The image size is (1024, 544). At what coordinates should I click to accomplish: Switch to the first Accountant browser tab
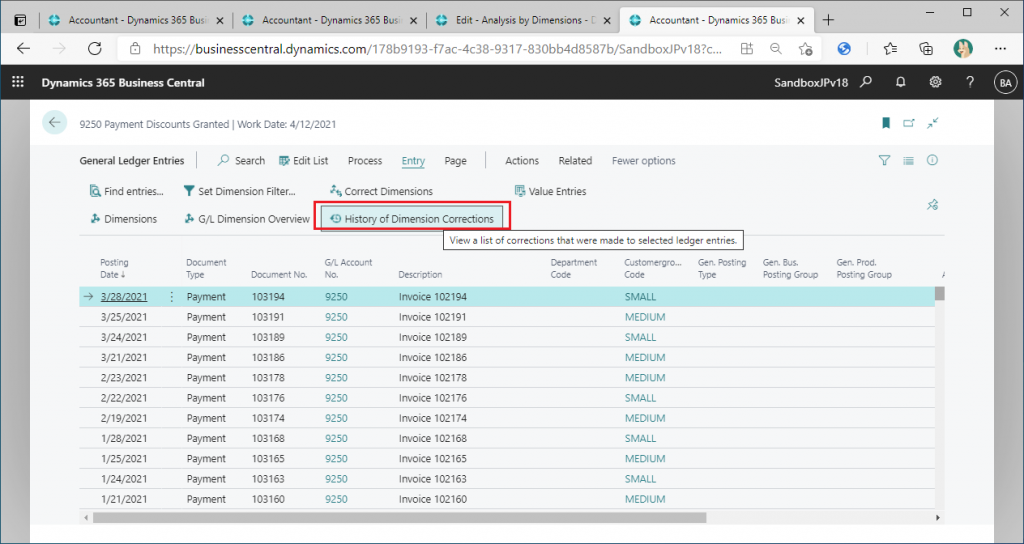[x=136, y=20]
